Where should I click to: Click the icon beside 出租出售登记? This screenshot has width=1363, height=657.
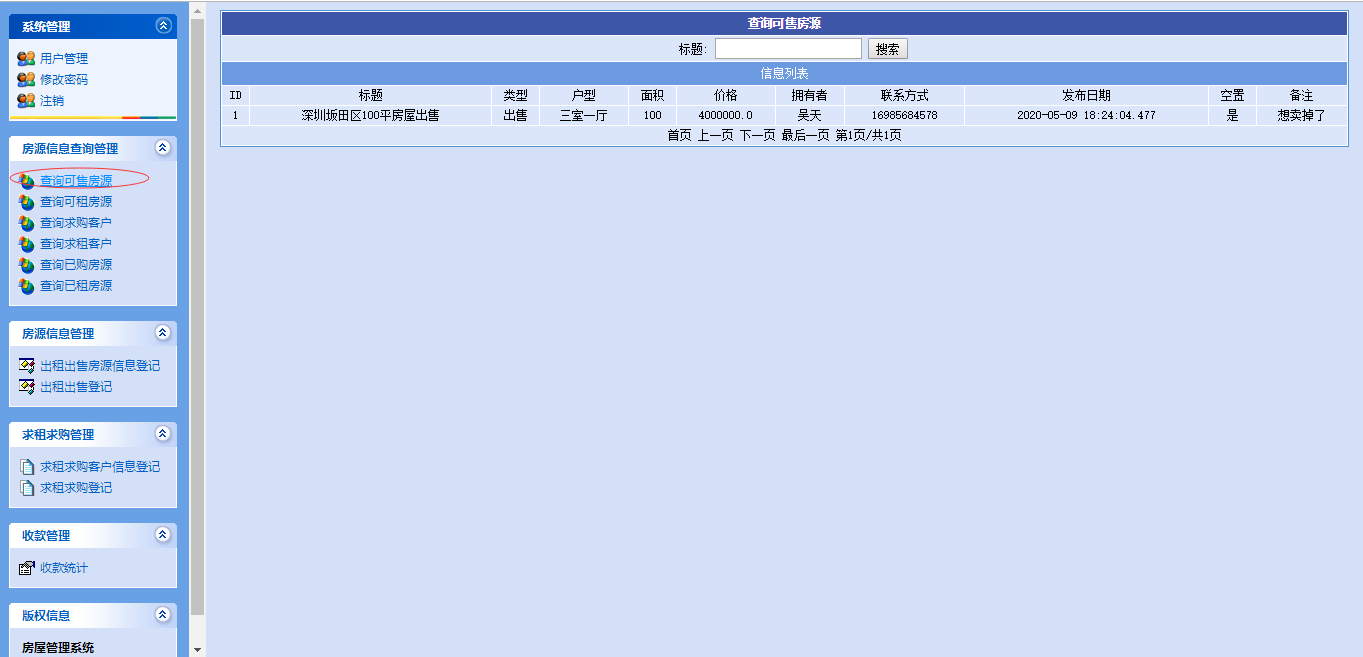click(27, 387)
